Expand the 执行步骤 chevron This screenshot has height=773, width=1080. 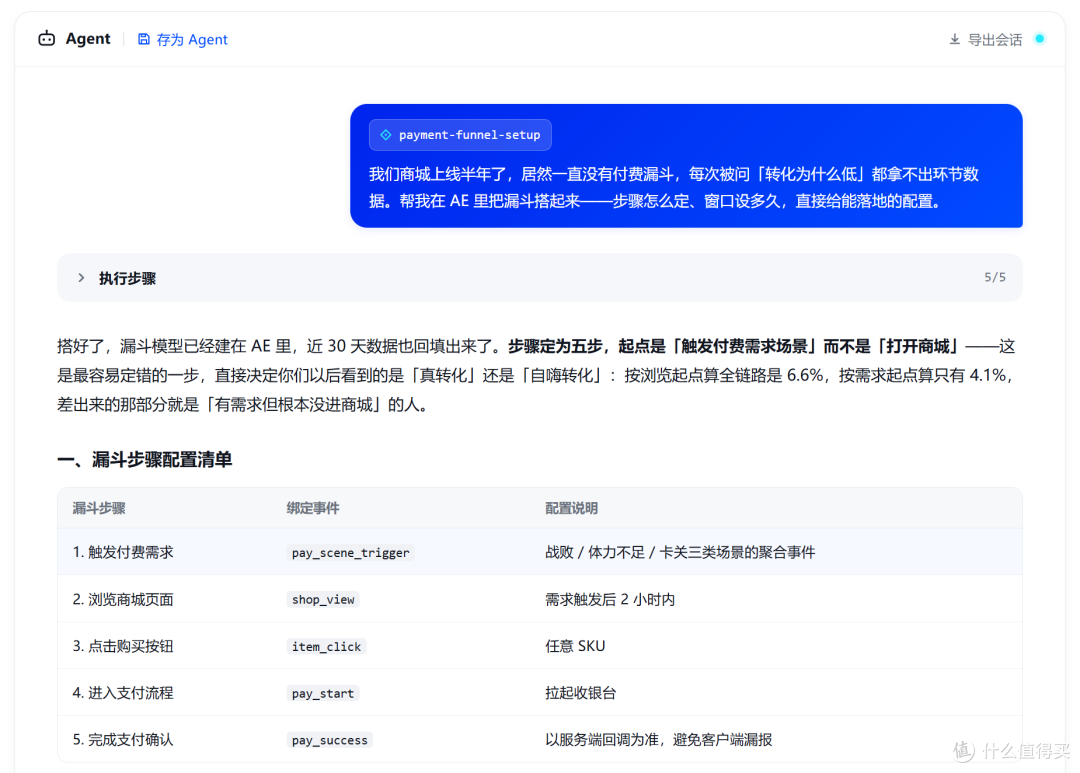(81, 278)
